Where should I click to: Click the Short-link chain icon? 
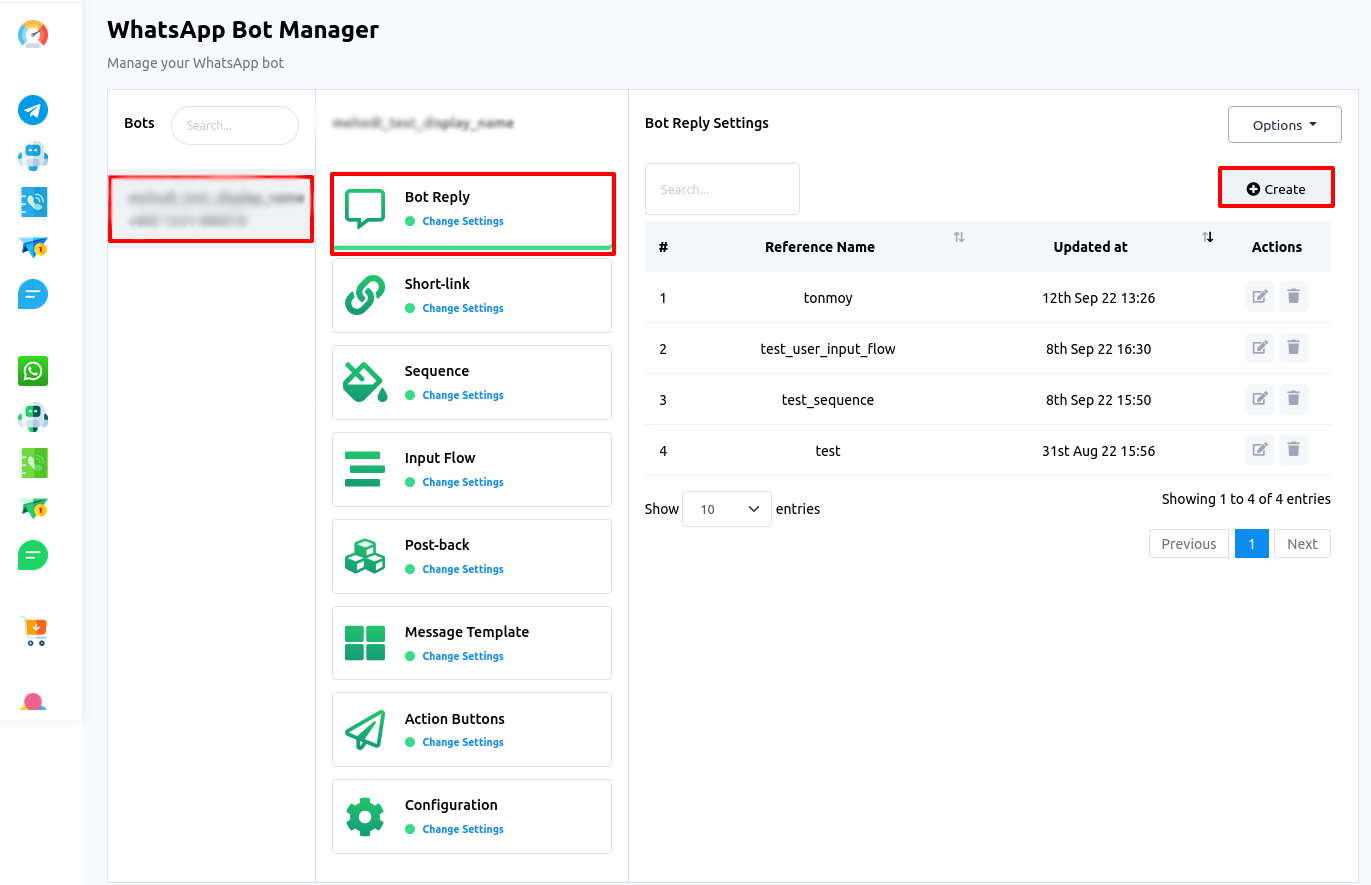(x=365, y=296)
